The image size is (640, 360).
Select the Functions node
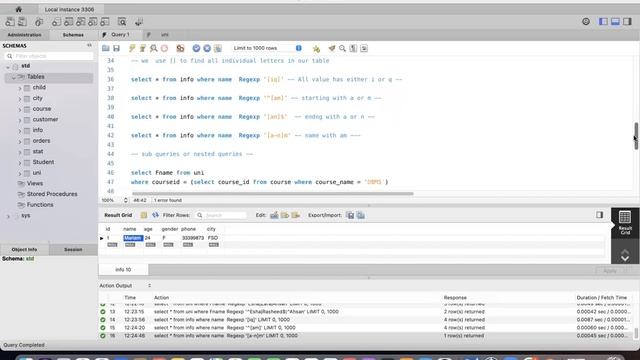[40, 204]
